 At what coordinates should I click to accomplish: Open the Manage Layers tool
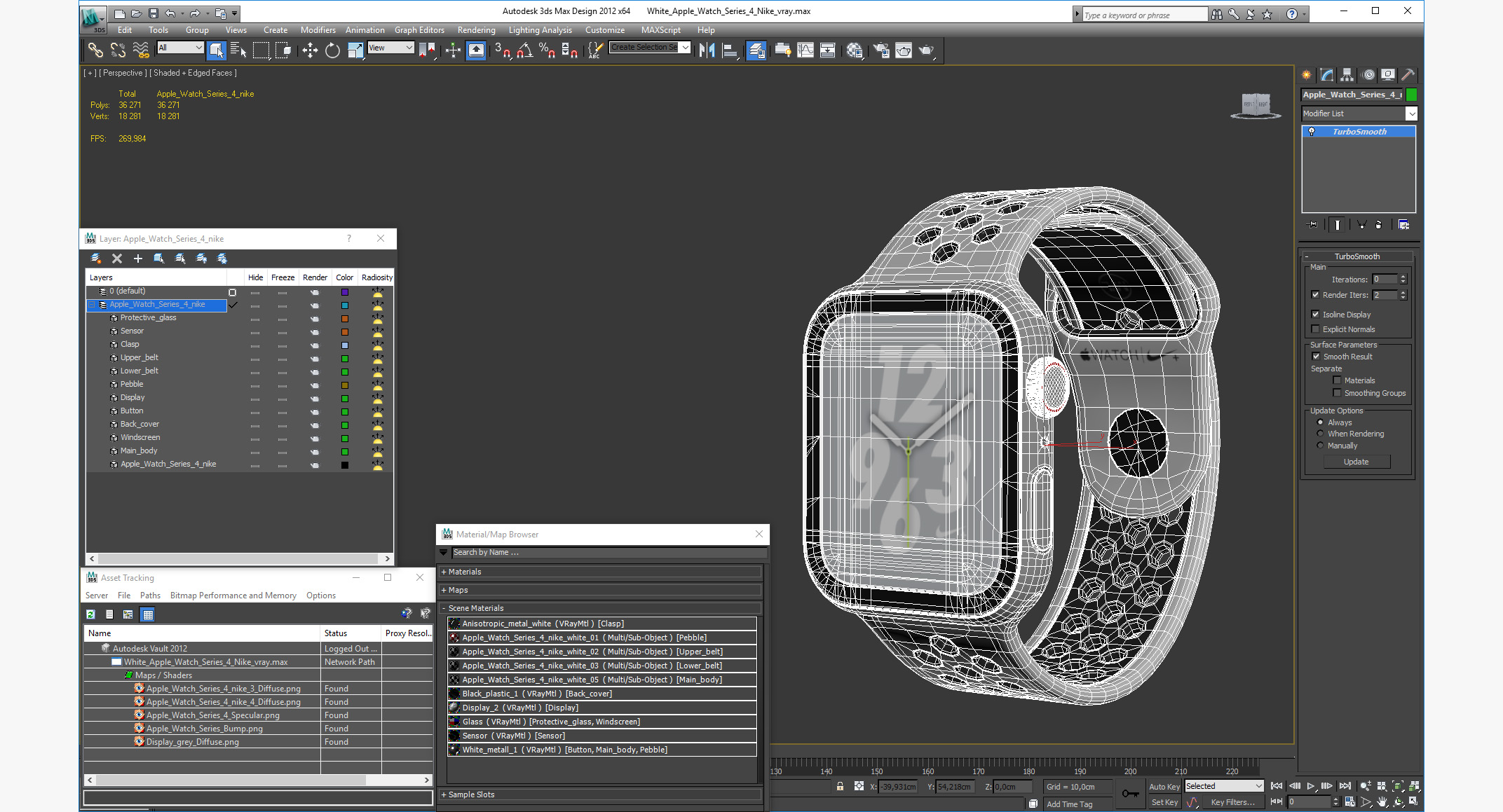(x=756, y=50)
